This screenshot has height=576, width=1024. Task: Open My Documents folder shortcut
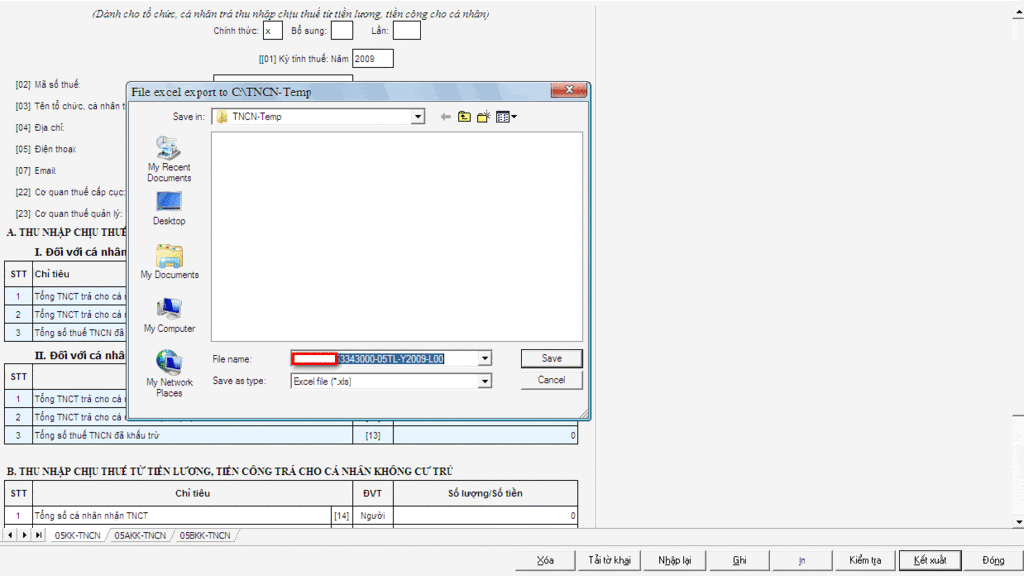point(169,262)
